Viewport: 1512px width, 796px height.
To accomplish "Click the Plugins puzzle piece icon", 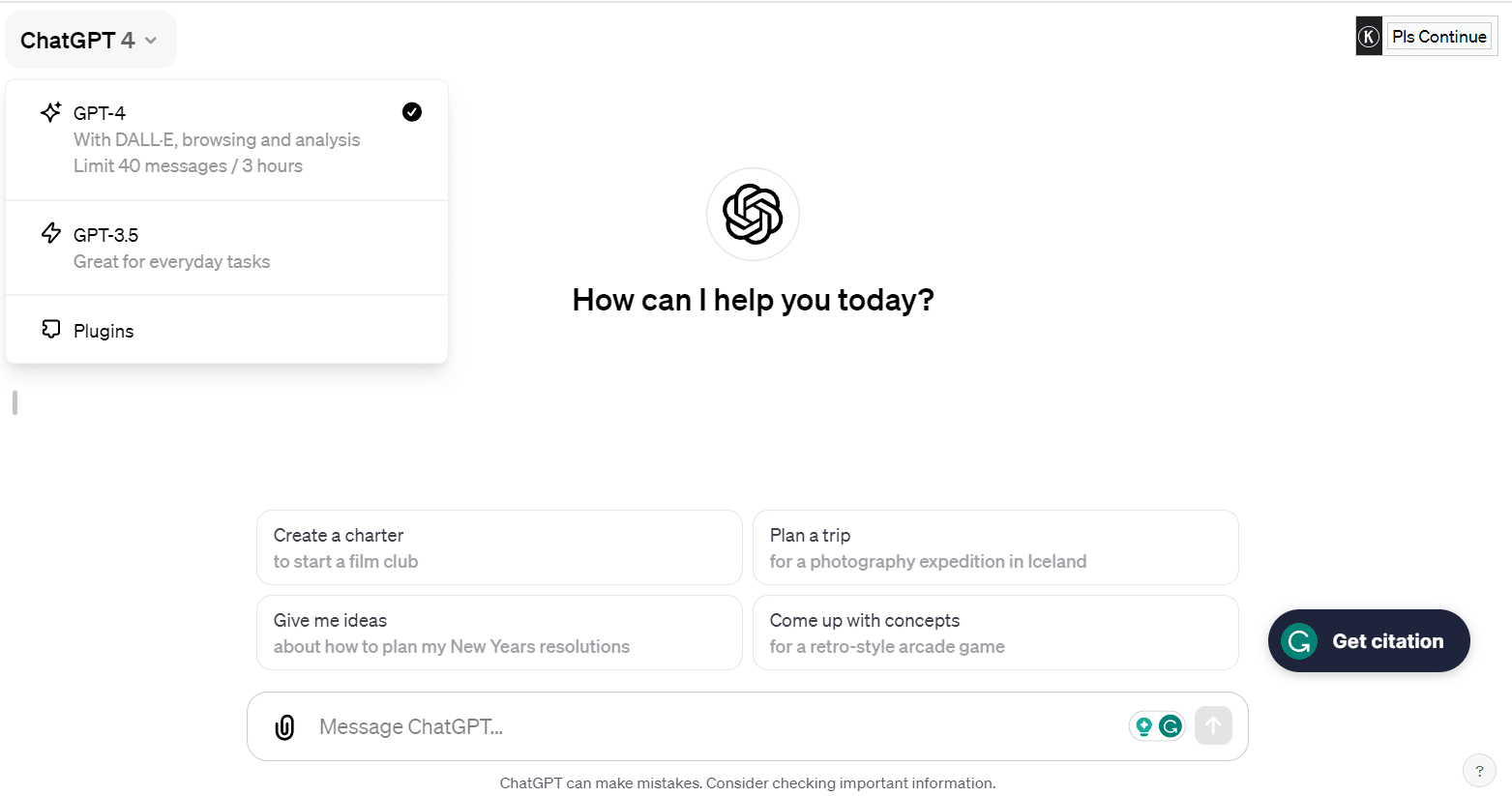I will coord(51,330).
